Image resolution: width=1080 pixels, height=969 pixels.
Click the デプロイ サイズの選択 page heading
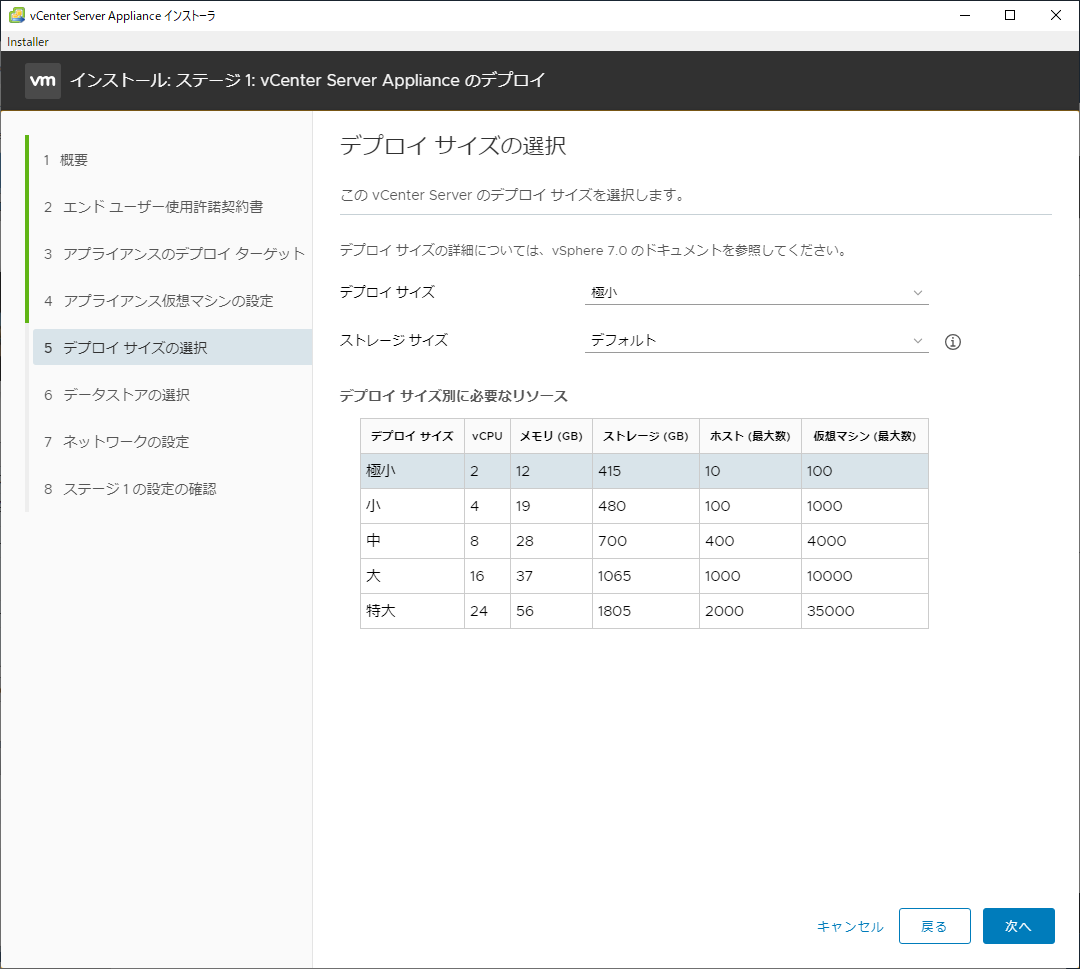tap(453, 146)
